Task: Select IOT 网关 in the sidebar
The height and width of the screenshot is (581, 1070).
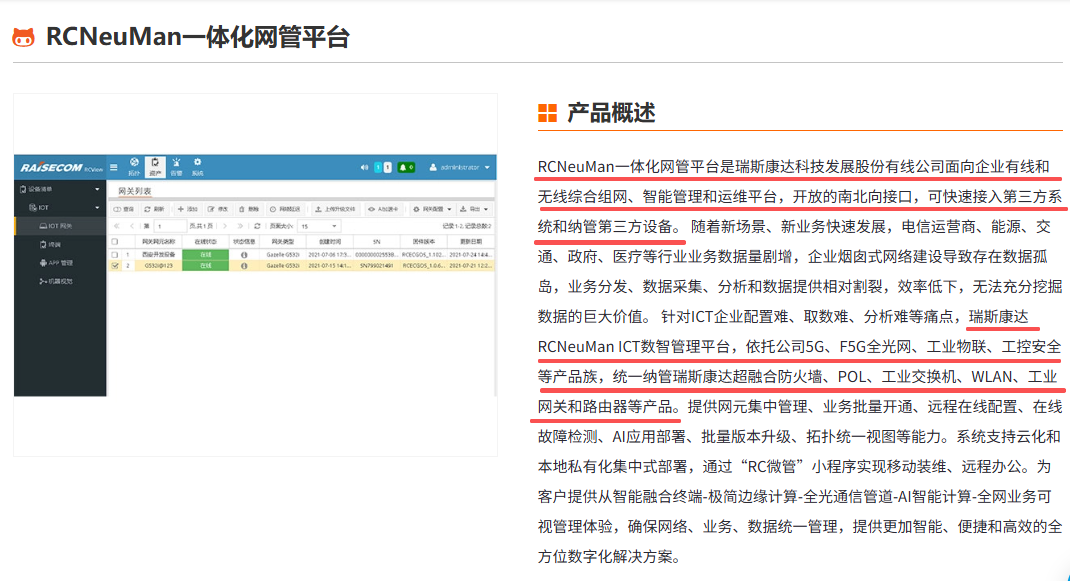Action: click(x=60, y=226)
